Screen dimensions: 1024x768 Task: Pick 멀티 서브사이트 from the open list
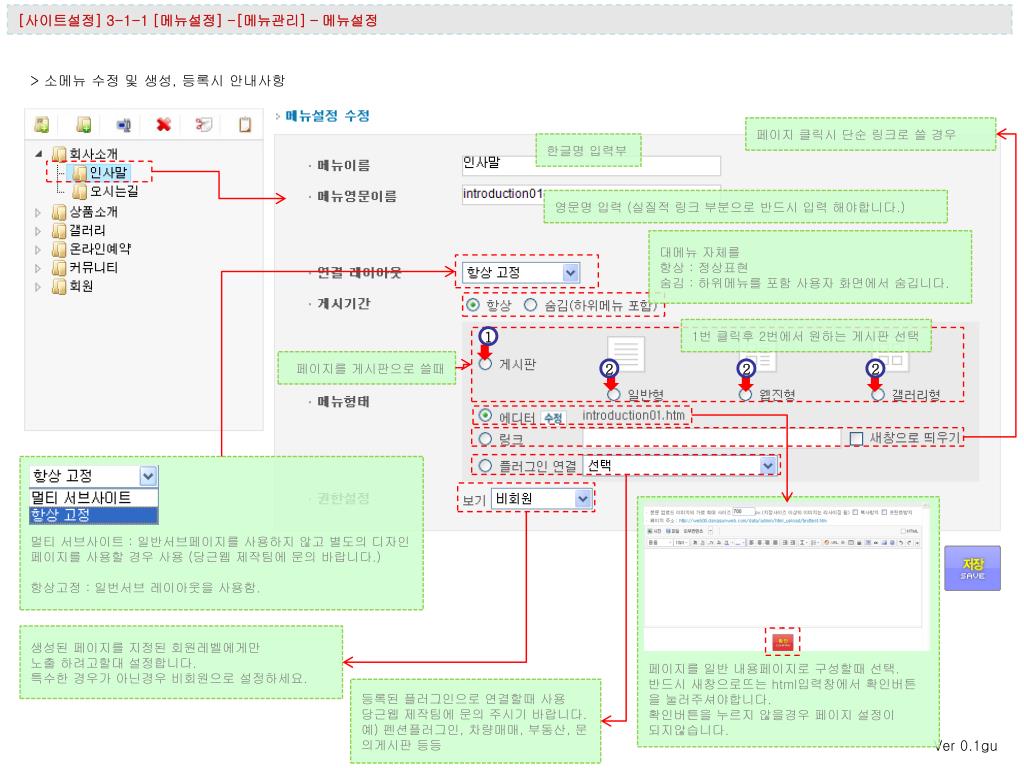click(93, 498)
